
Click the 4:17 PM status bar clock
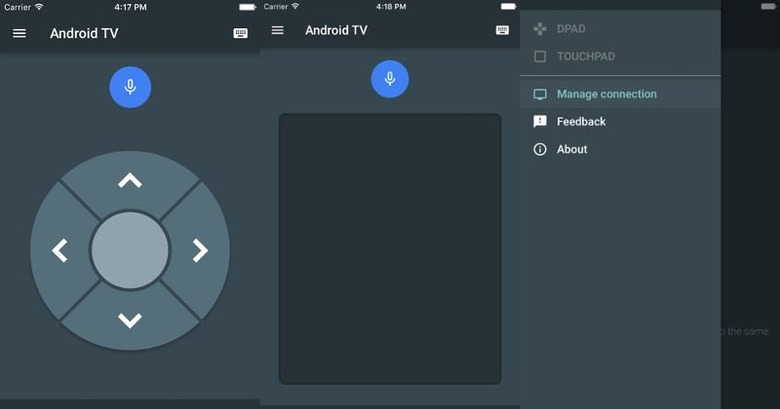(130, 7)
